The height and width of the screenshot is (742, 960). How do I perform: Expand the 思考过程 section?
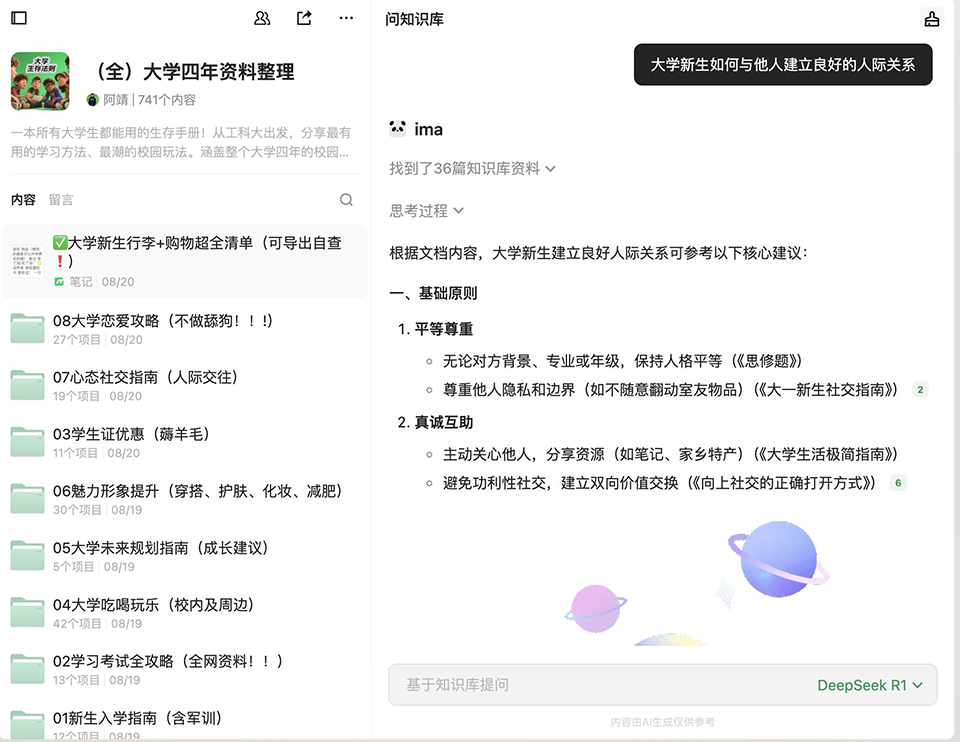tap(427, 211)
